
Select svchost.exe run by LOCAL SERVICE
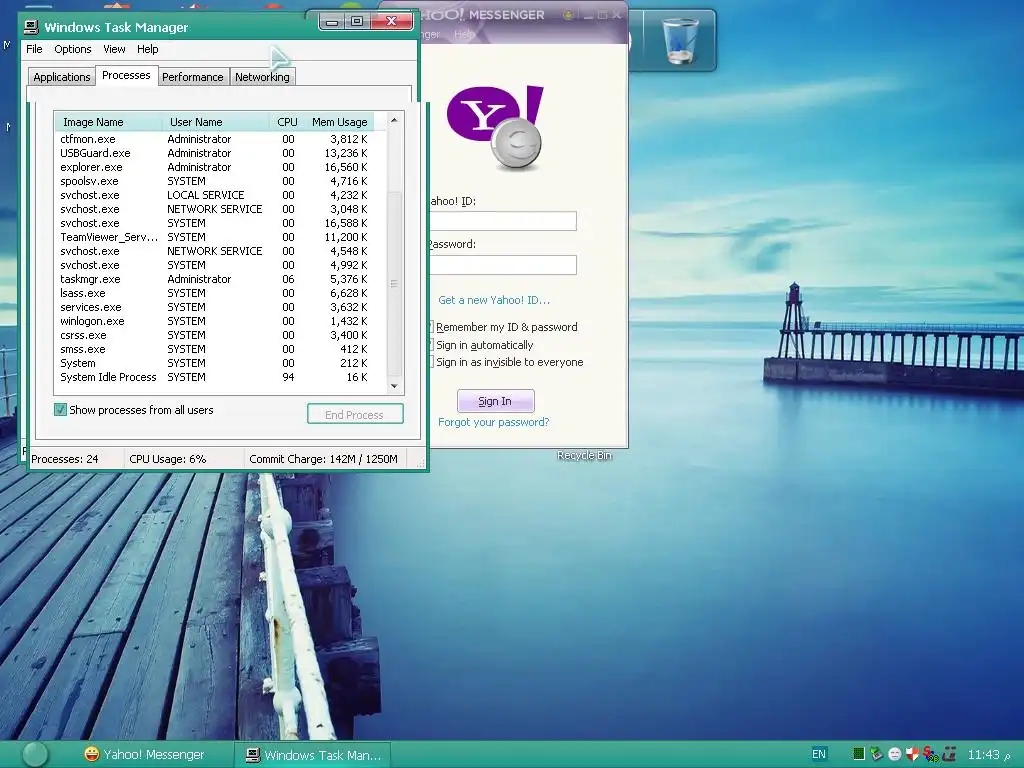tap(214, 195)
